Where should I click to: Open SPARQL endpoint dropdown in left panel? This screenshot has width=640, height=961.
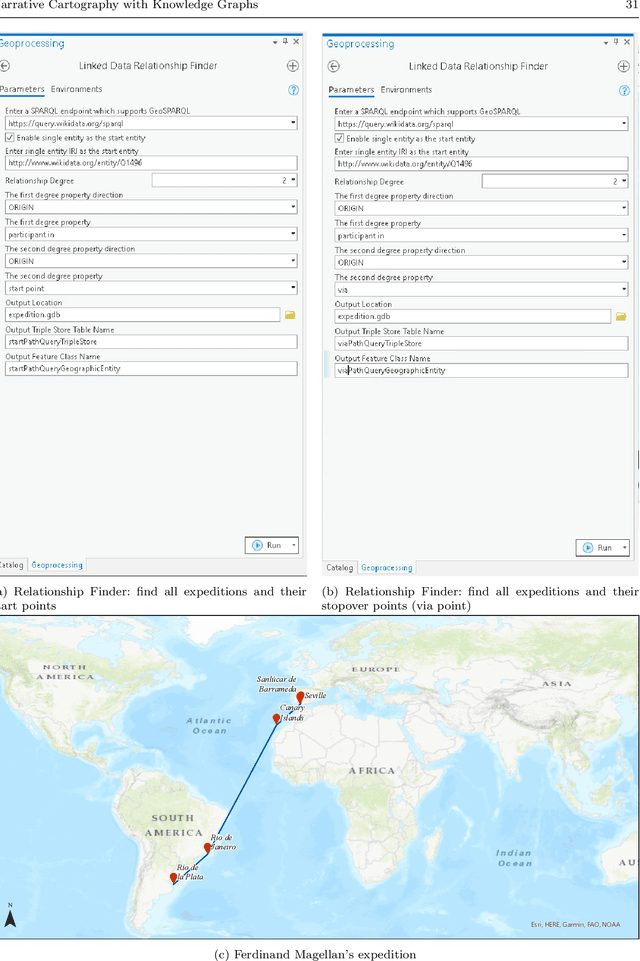(x=293, y=123)
